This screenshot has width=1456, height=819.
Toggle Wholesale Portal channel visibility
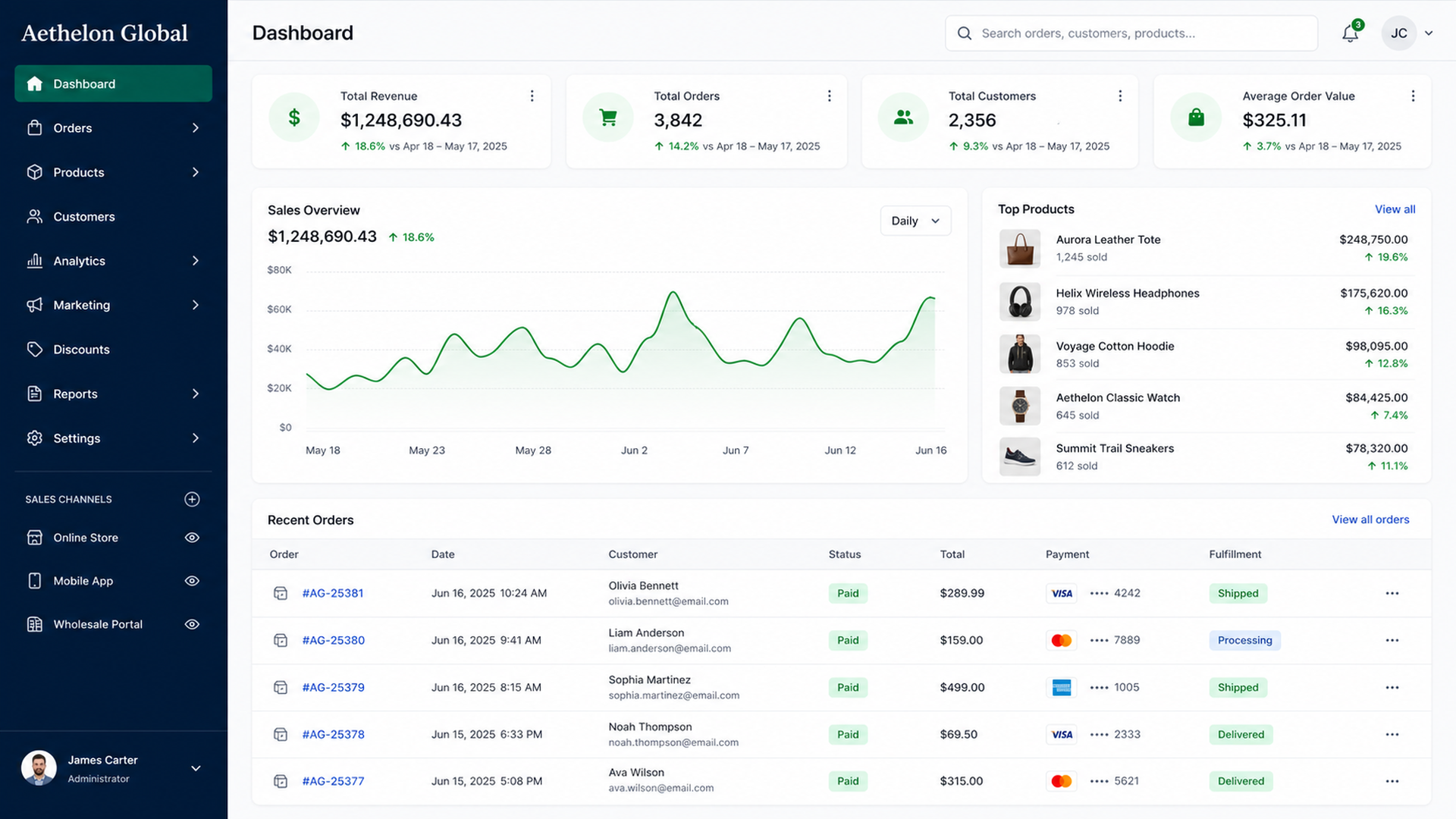pyautogui.click(x=192, y=624)
